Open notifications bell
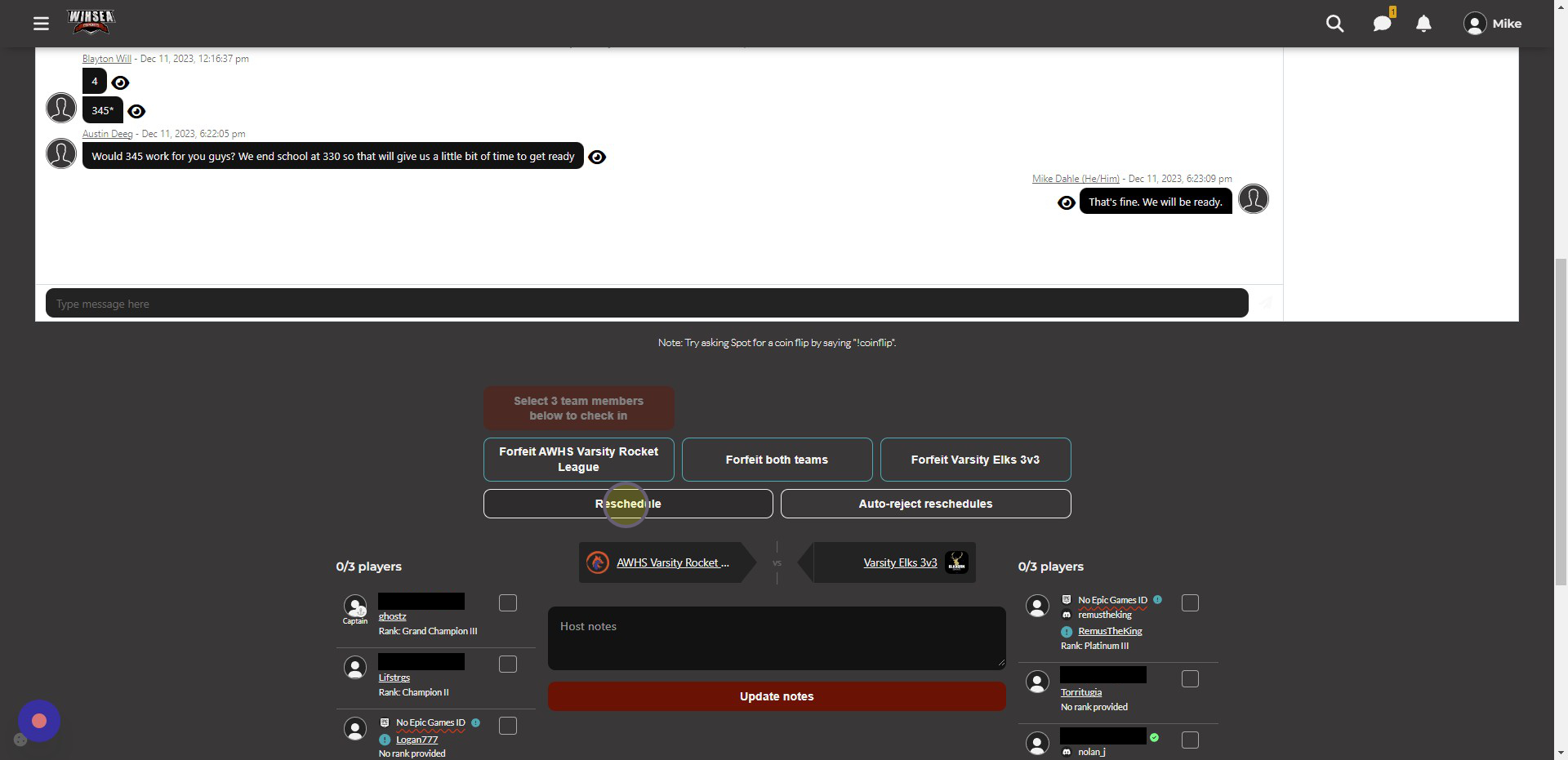The width and height of the screenshot is (1568, 760). [x=1423, y=24]
